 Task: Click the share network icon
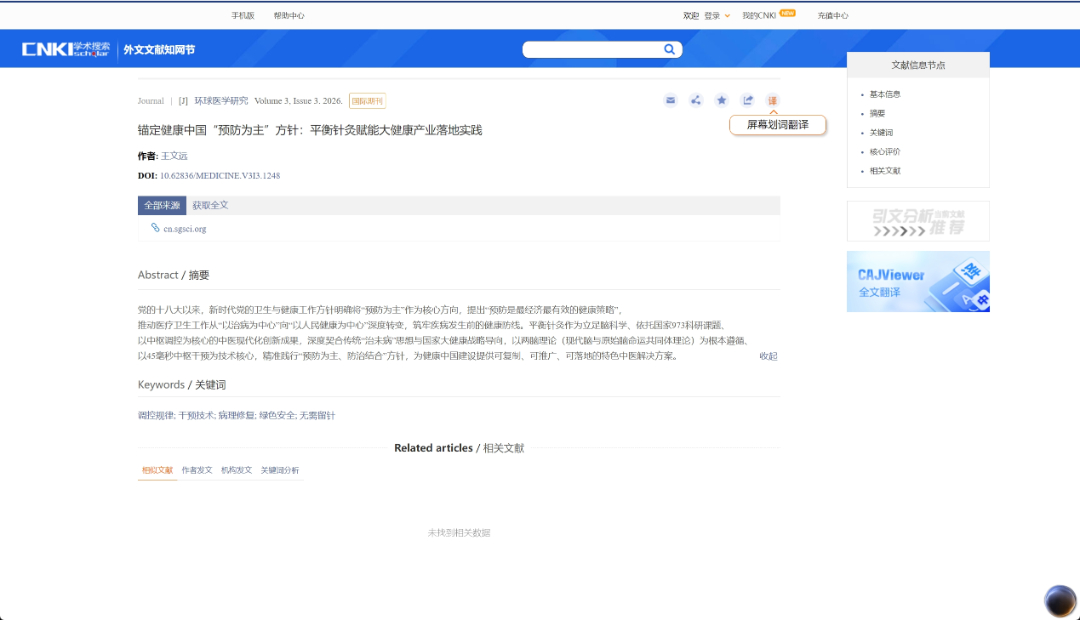(x=696, y=101)
